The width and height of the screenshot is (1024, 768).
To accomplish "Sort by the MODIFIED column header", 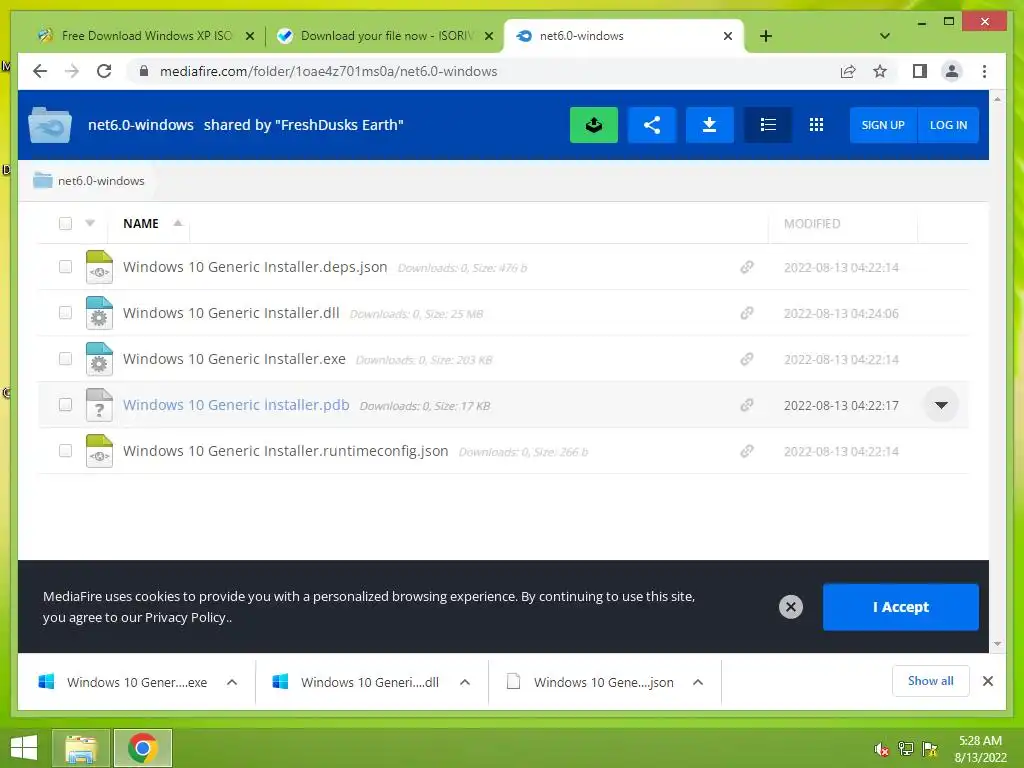I will [x=812, y=223].
